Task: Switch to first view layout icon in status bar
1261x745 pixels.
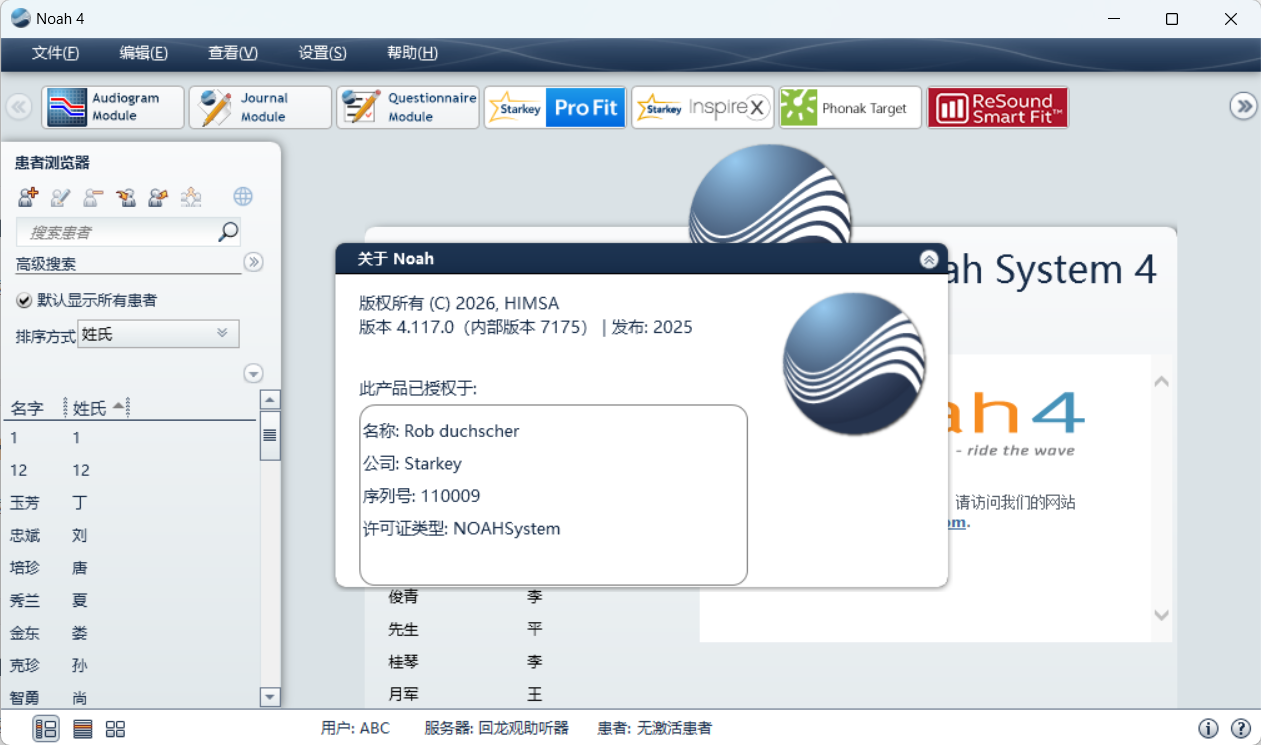Action: tap(46, 729)
